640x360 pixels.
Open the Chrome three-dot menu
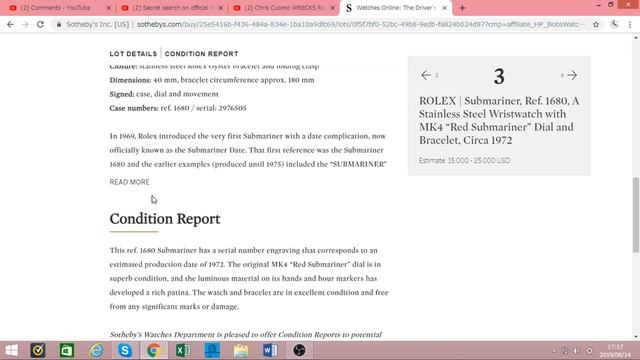pyautogui.click(x=630, y=24)
